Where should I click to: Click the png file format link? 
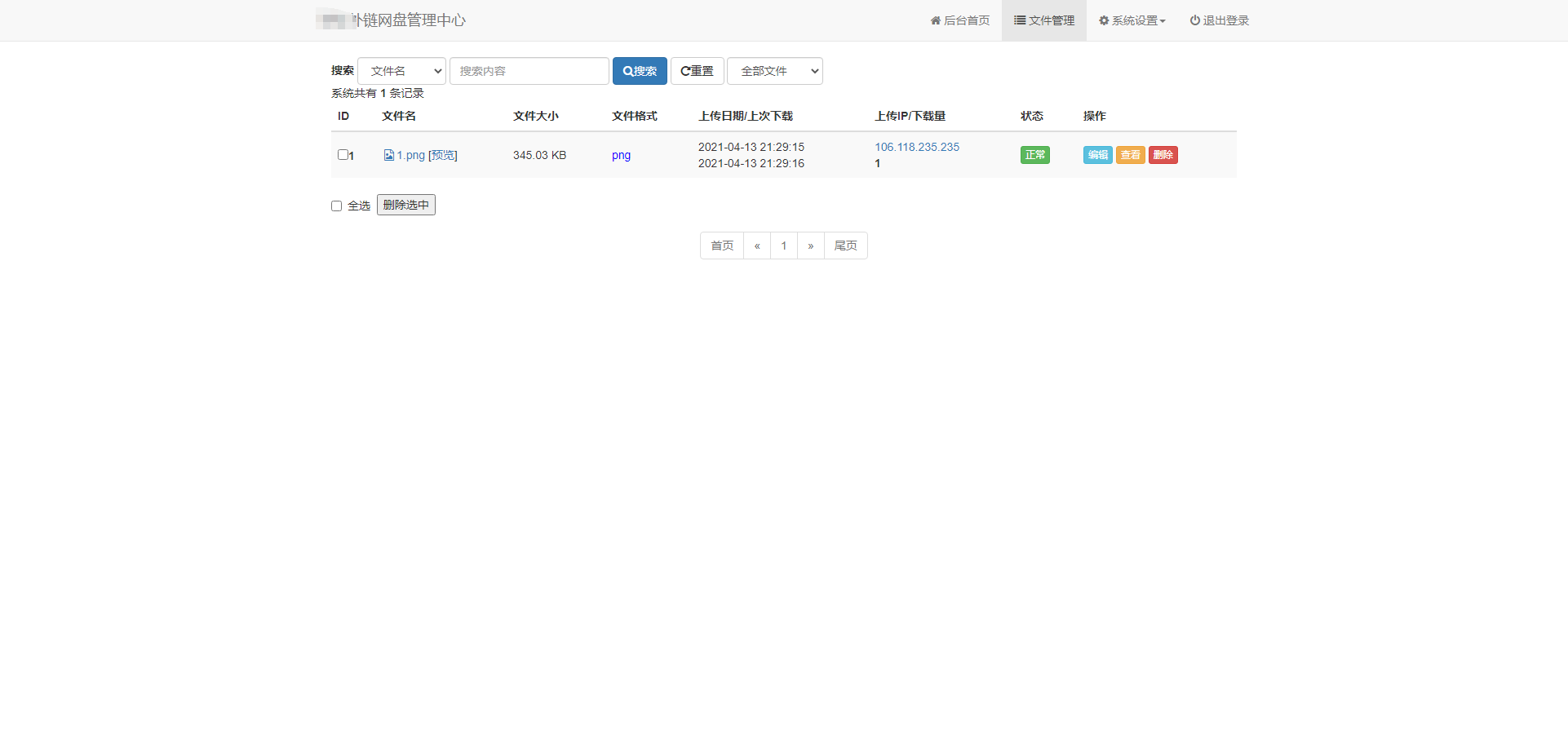pyautogui.click(x=621, y=155)
